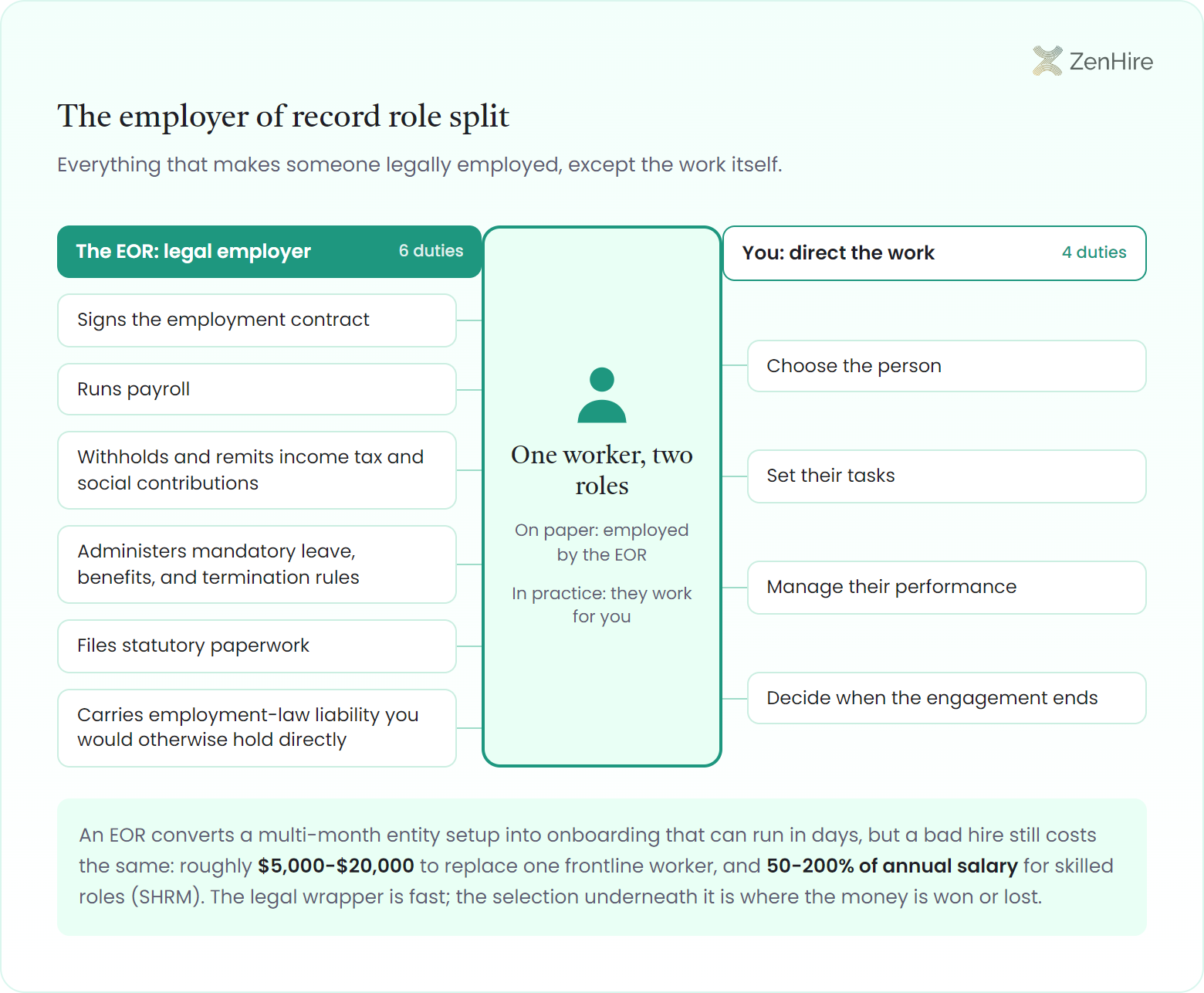Screen dimensions: 1204x993
Task: Click the '(SHRM)' source mention
Action: 167,896
